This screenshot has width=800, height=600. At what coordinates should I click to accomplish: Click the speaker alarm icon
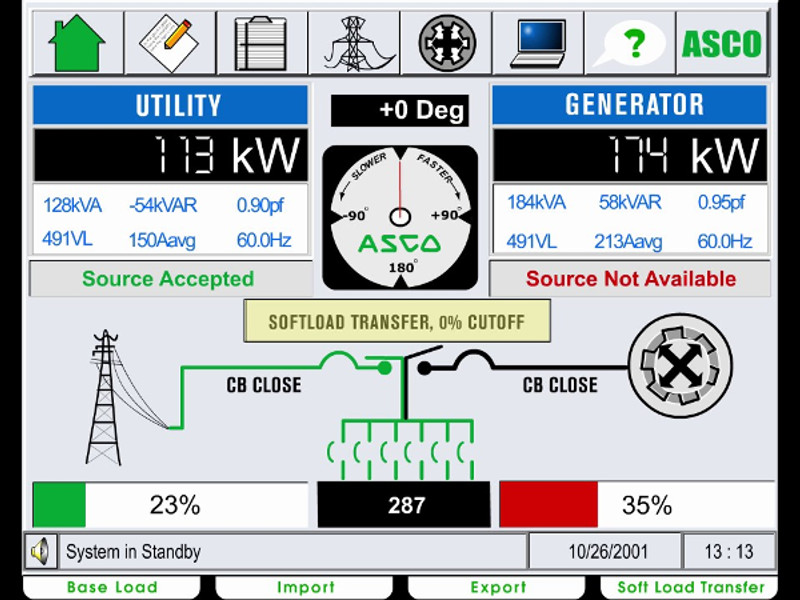[40, 551]
